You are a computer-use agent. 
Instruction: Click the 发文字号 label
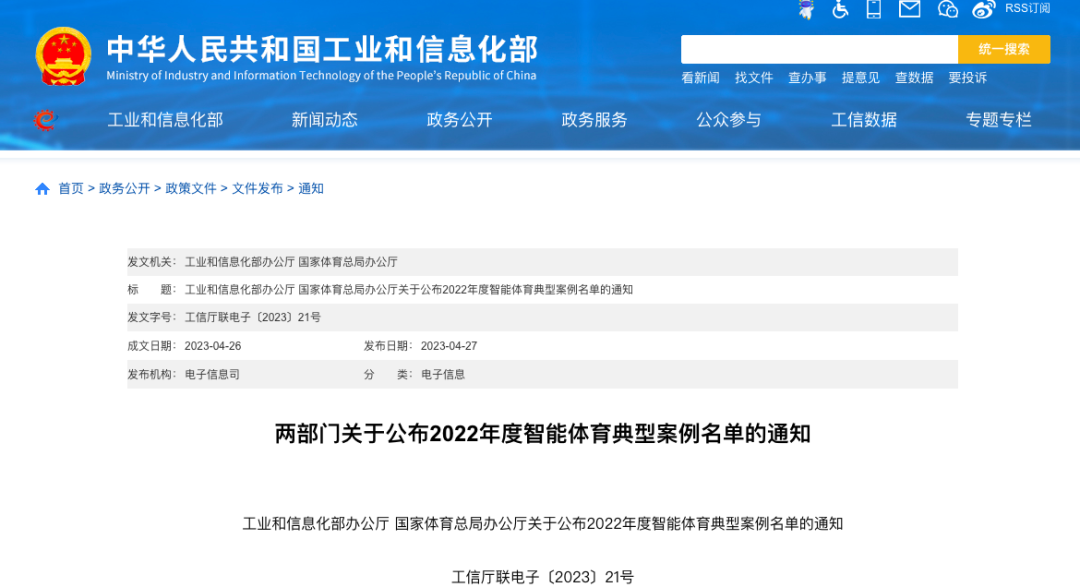point(151,318)
